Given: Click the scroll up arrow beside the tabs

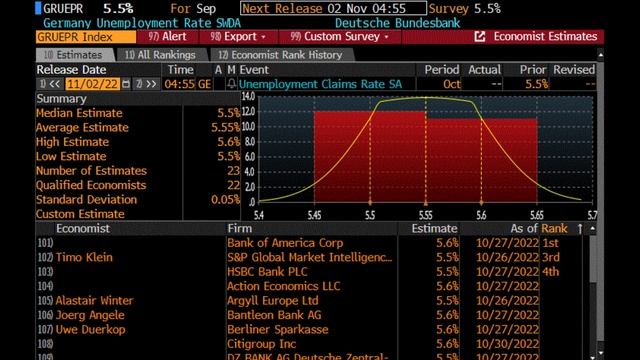Looking at the screenshot, I should coord(600,55).
